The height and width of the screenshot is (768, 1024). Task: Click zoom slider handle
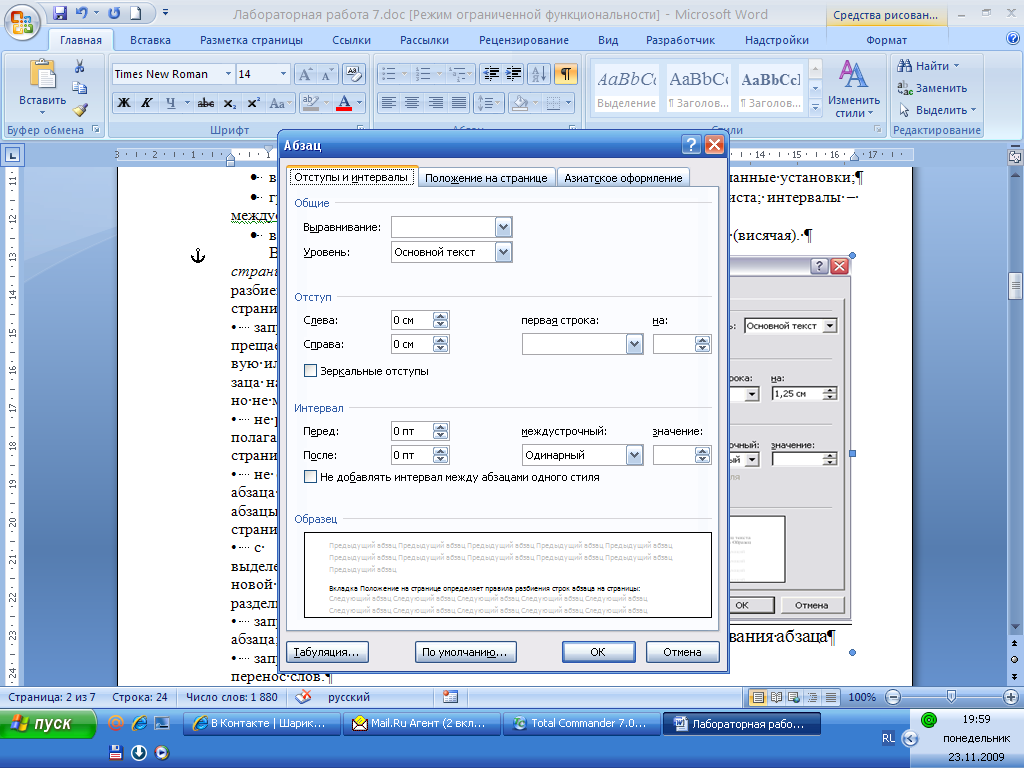point(952,697)
